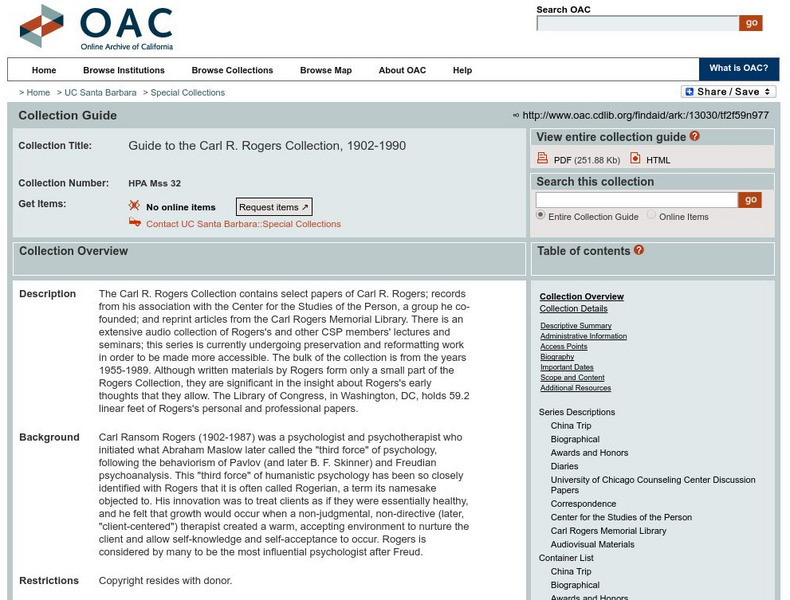Open Descriptive Summary link
790x600 pixels.
pos(576,325)
